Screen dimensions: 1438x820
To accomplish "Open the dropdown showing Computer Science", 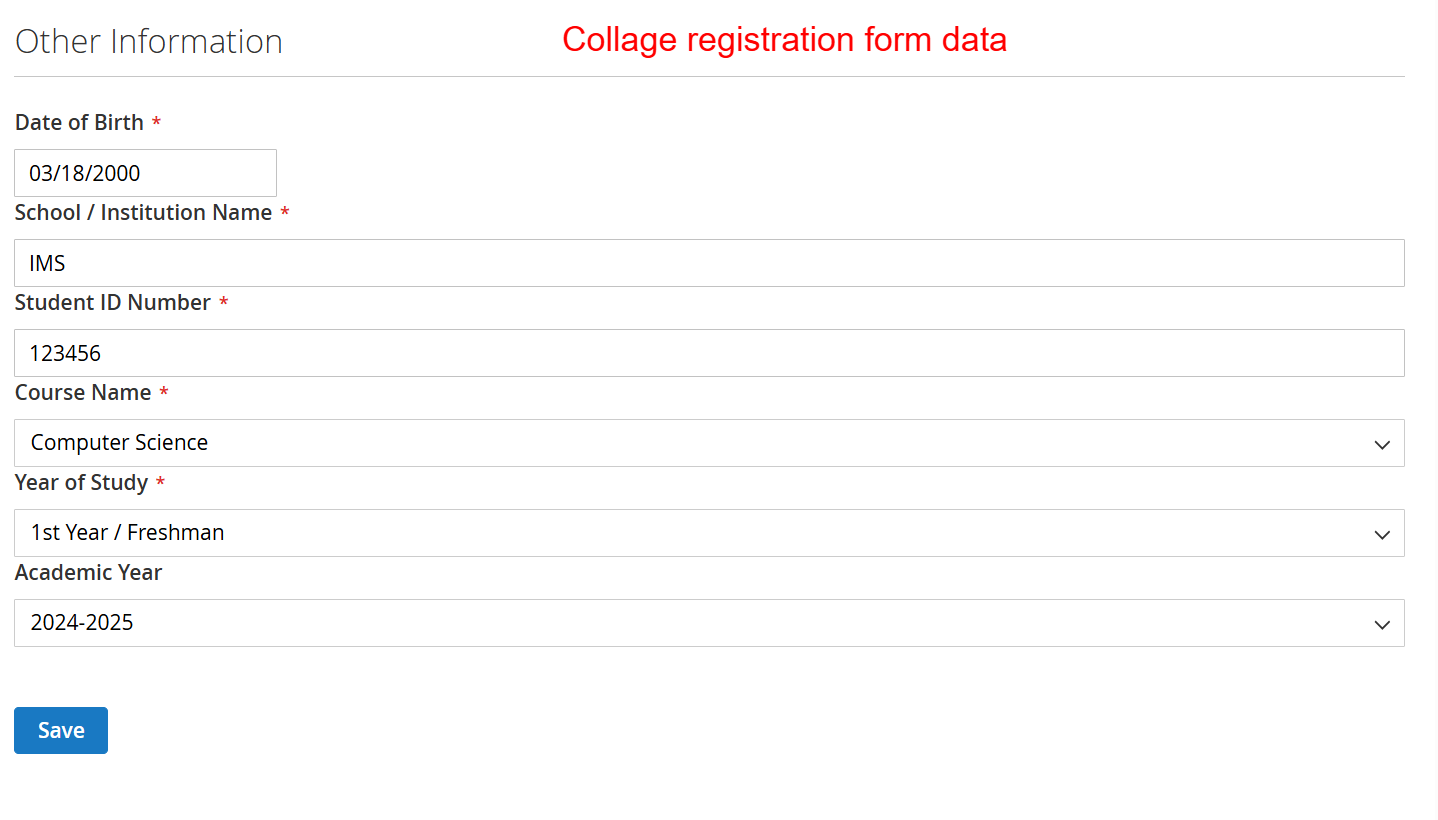I will point(700,443).
